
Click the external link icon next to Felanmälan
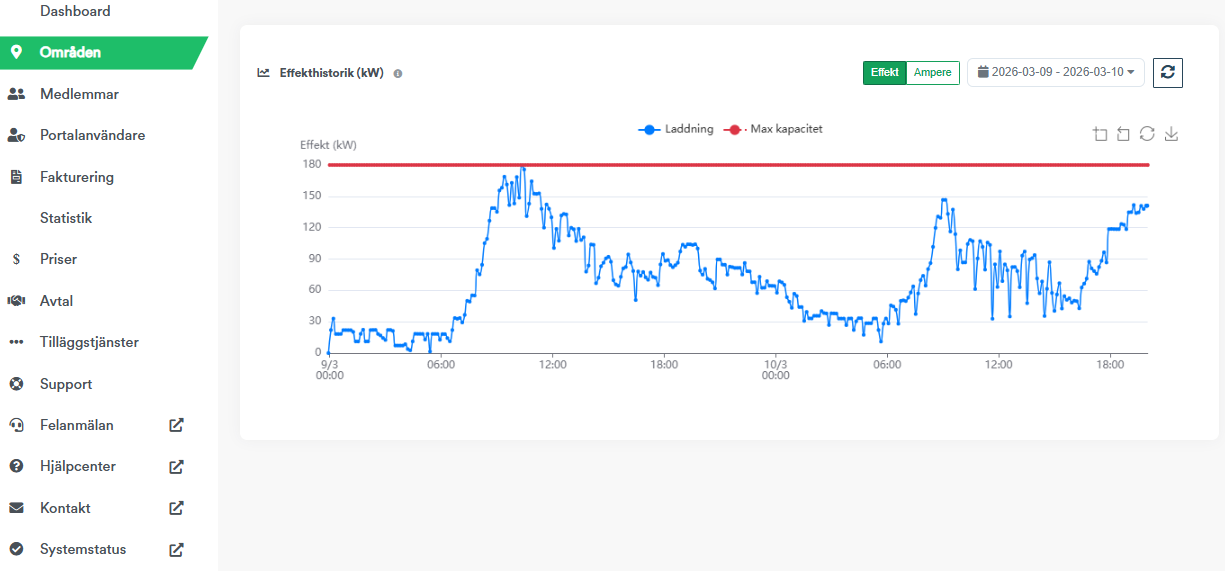(x=176, y=425)
